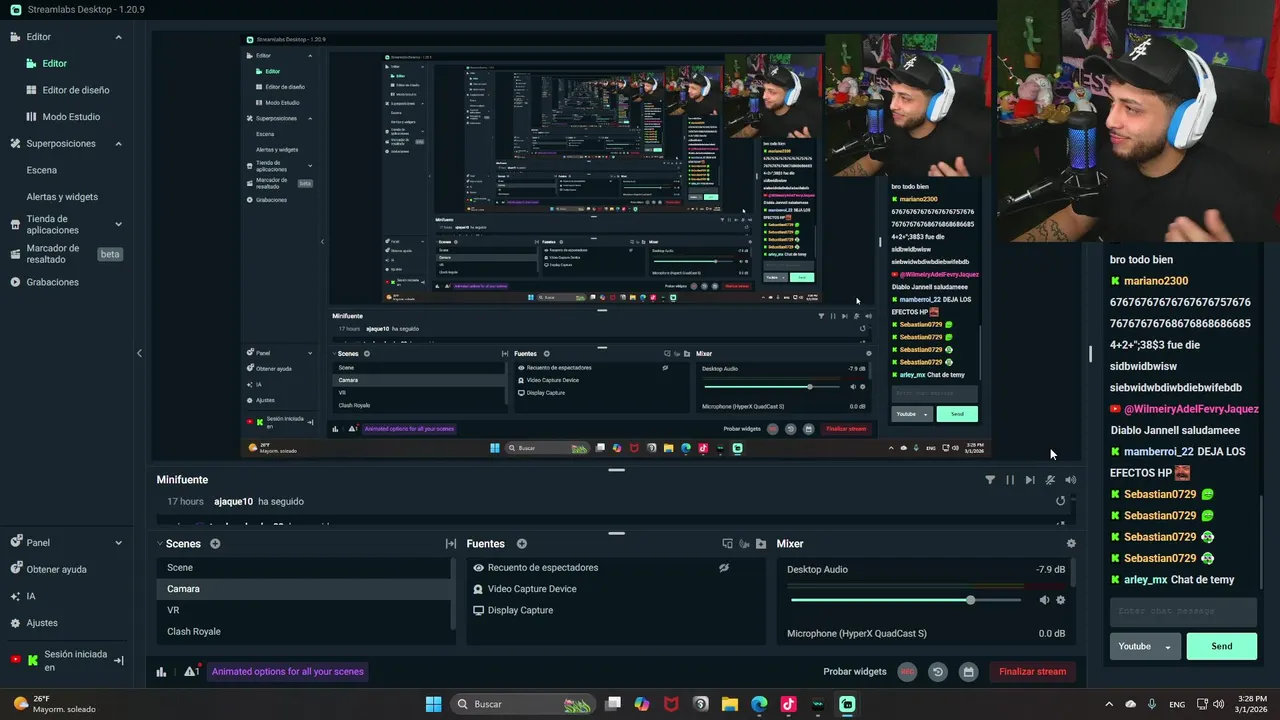Open Microsoft Edge from the taskbar
This screenshot has width=1280, height=720.
click(759, 704)
